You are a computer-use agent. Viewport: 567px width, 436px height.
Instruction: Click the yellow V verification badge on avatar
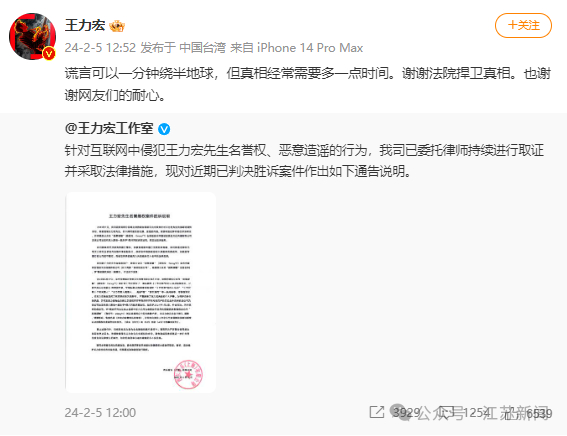(x=49, y=54)
